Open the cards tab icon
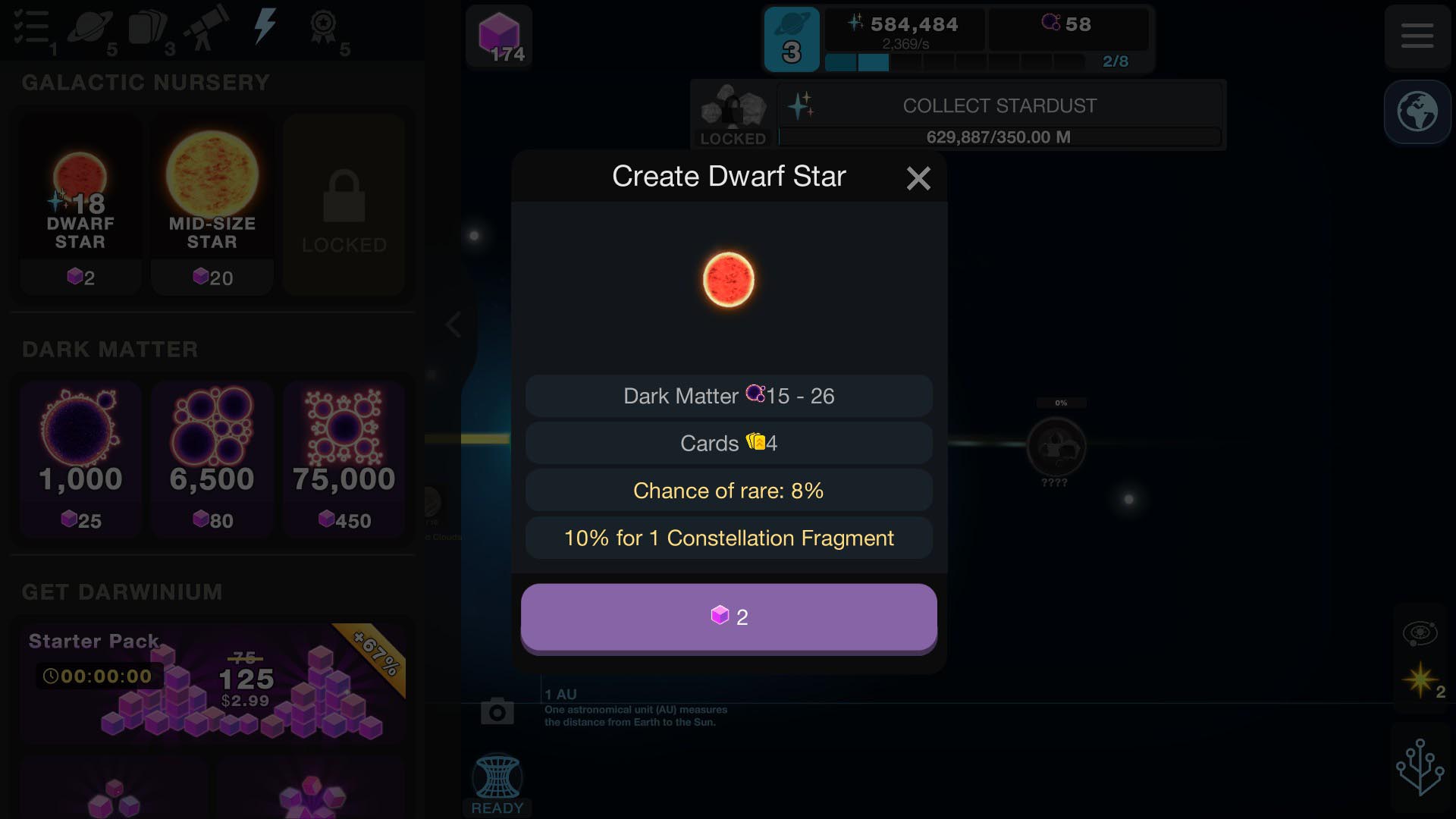 click(x=148, y=27)
